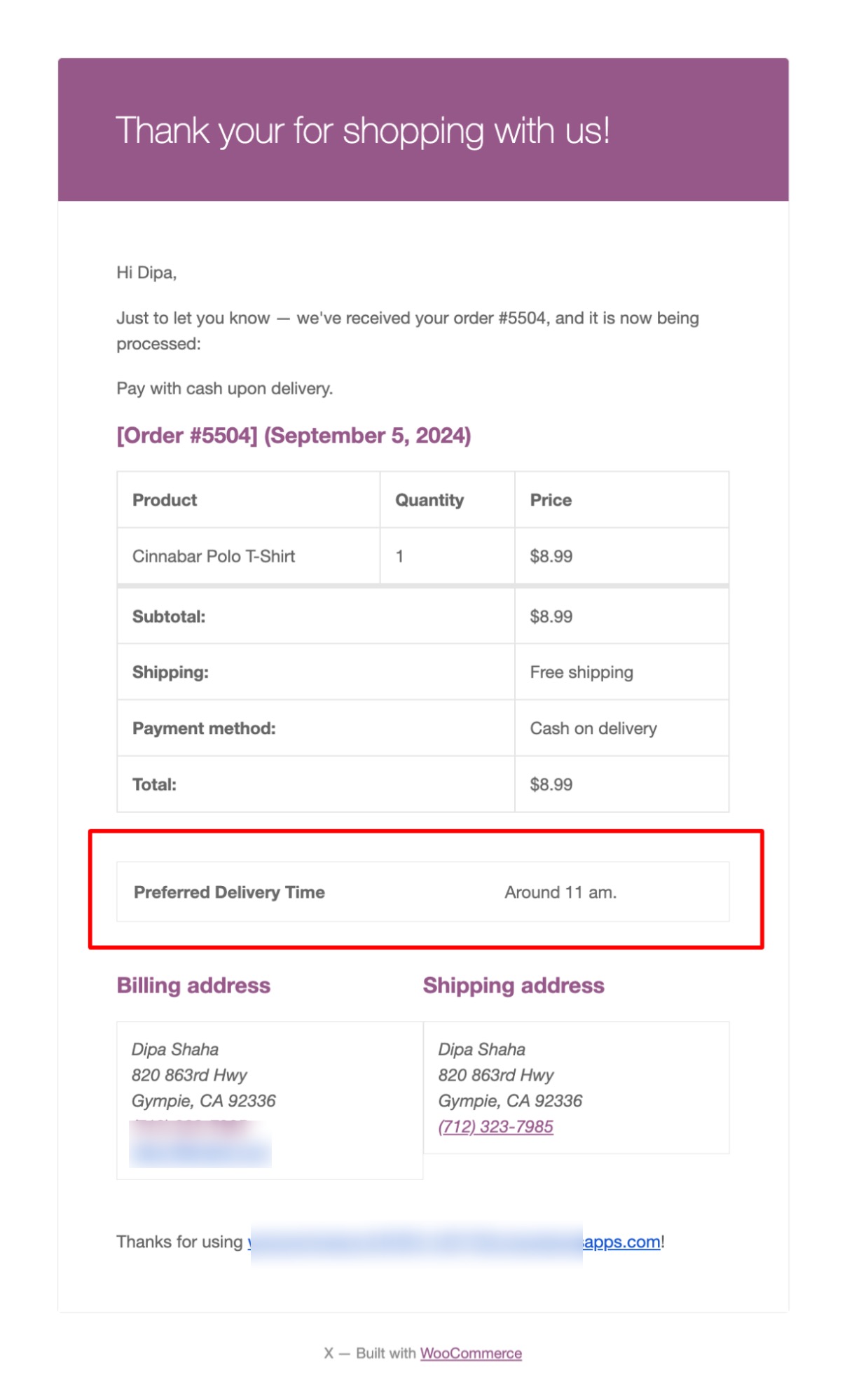Open the apps.com link in thanks line
Screen dimensions: 854x1400
[x=622, y=1242]
